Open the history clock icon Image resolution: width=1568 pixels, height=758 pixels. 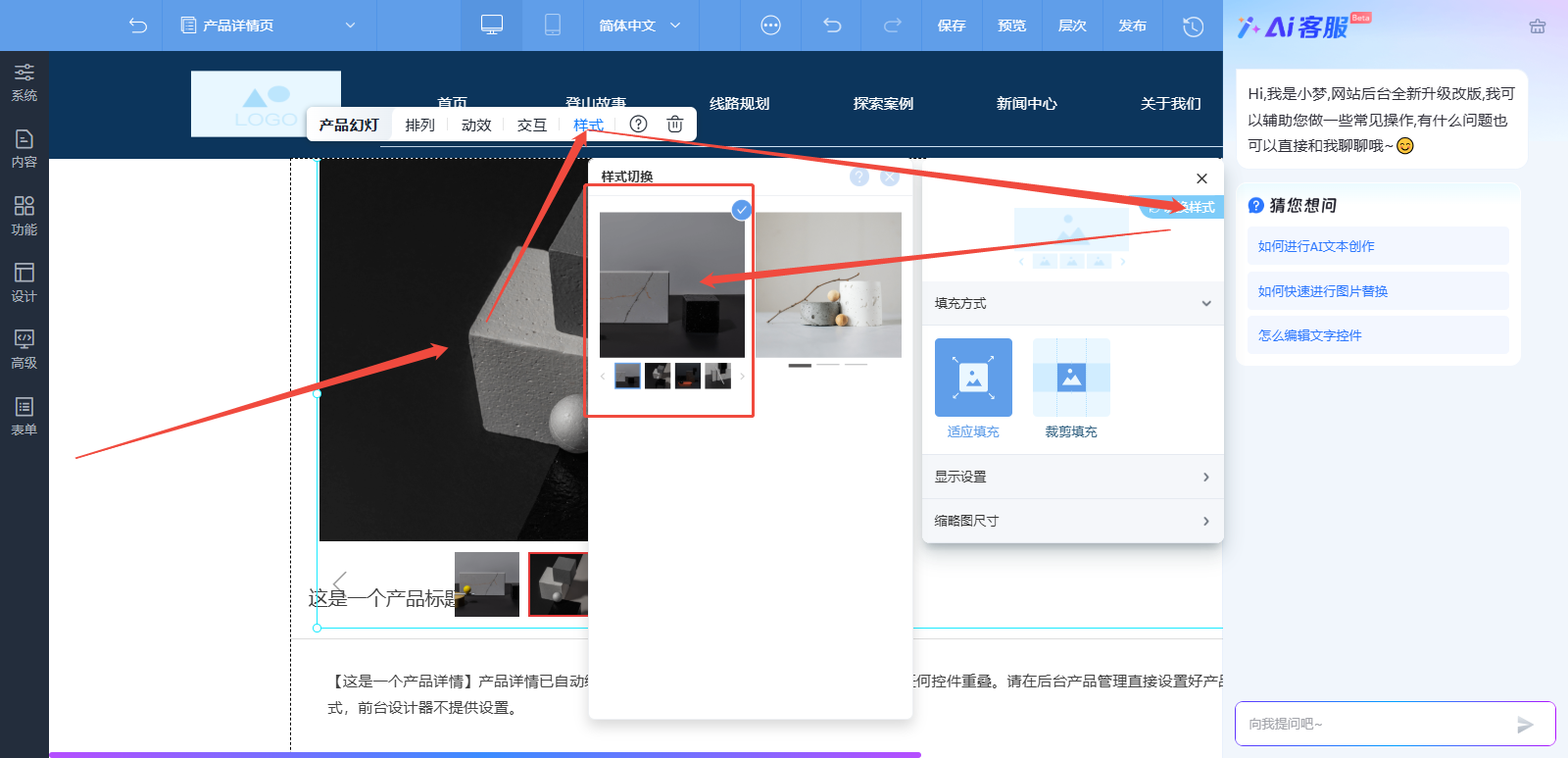tap(1193, 26)
